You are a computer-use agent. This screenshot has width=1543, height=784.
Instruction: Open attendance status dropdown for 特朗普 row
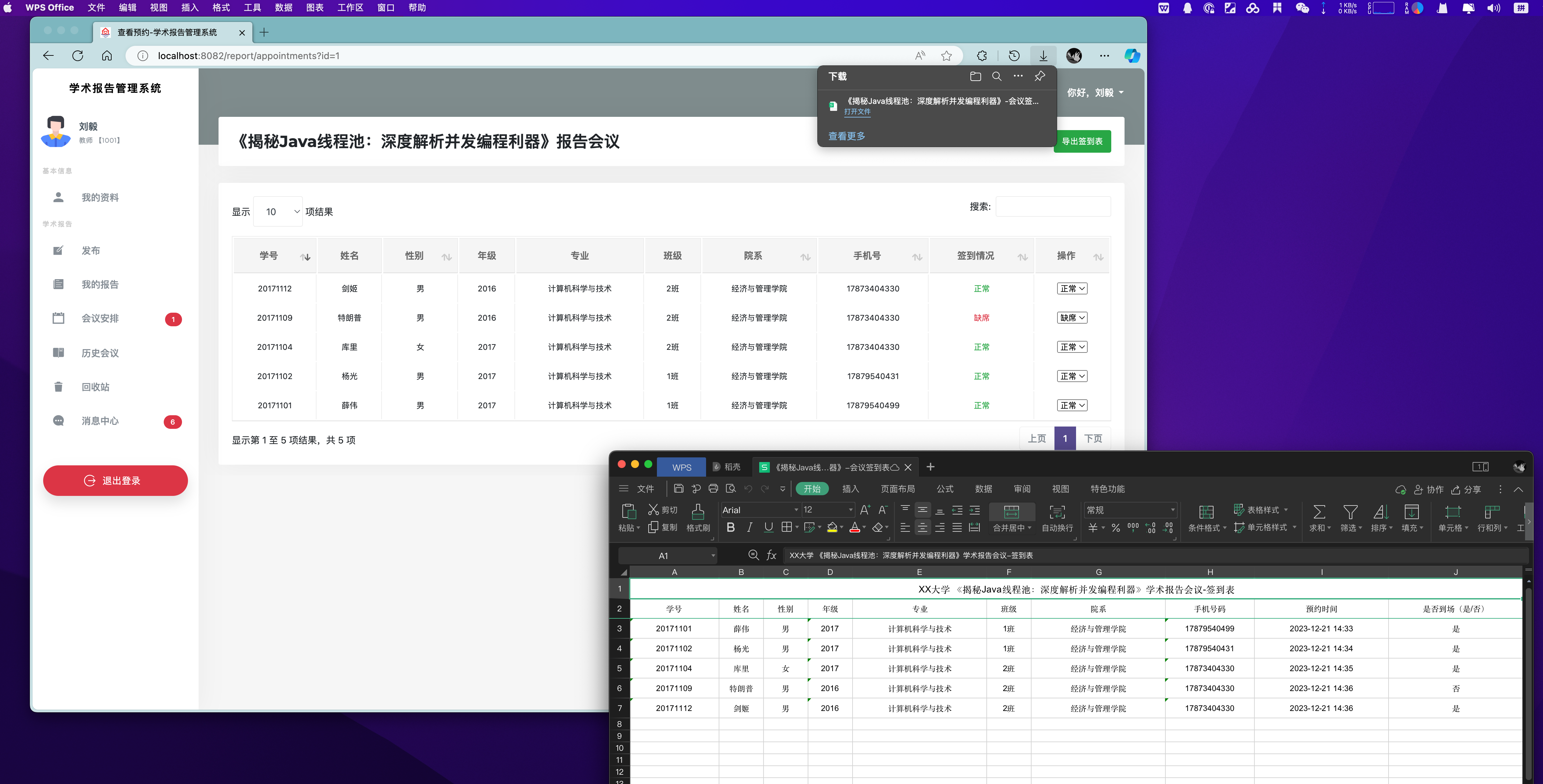tap(1072, 318)
